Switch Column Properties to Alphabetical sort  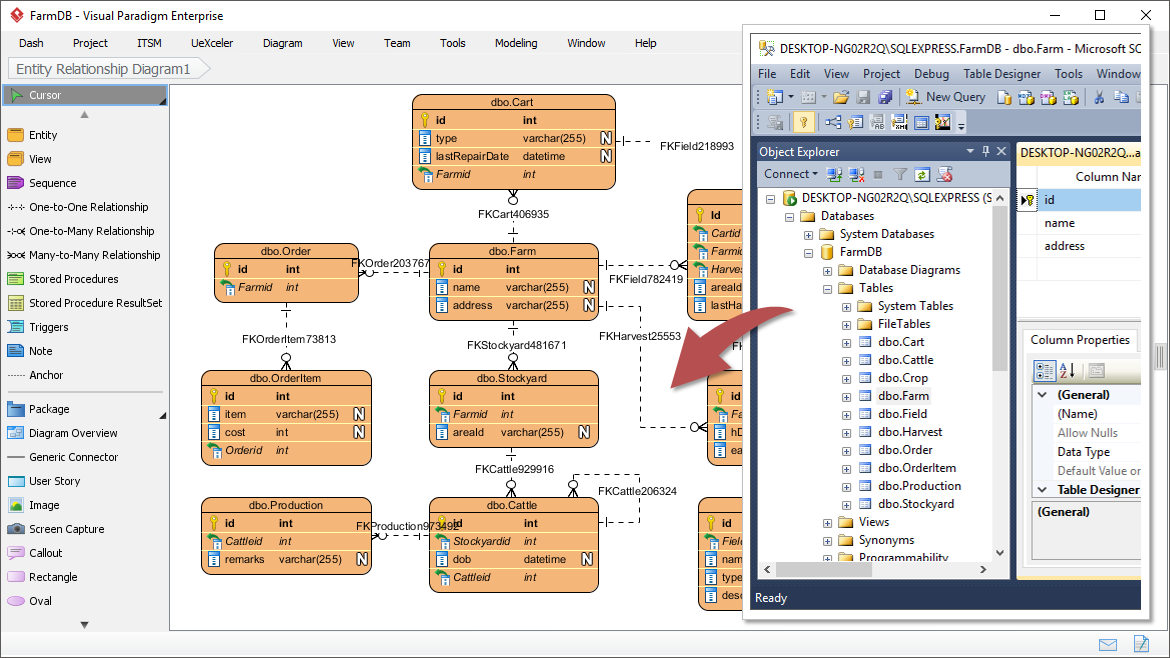[1068, 370]
